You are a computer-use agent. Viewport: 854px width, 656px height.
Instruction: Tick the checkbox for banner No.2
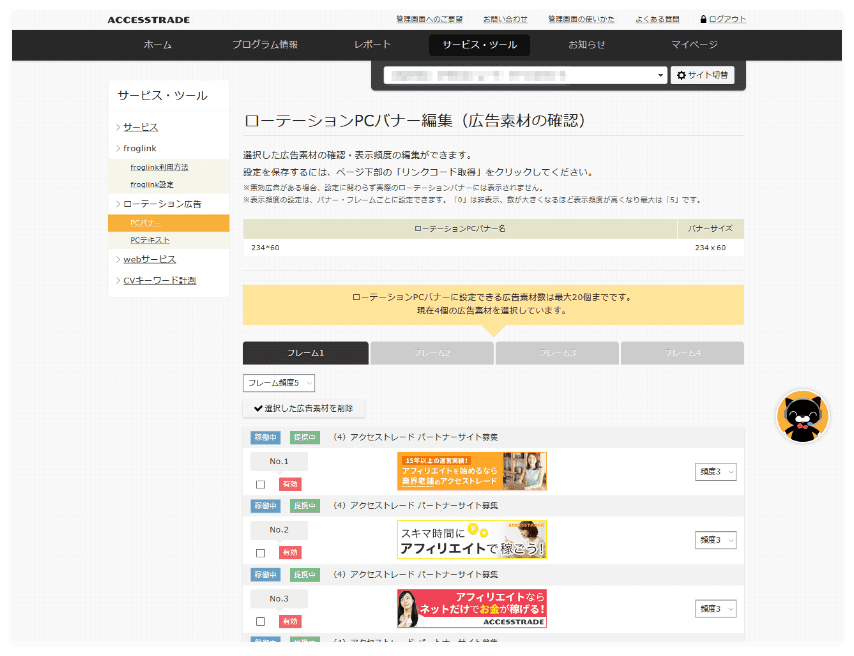tap(260, 553)
